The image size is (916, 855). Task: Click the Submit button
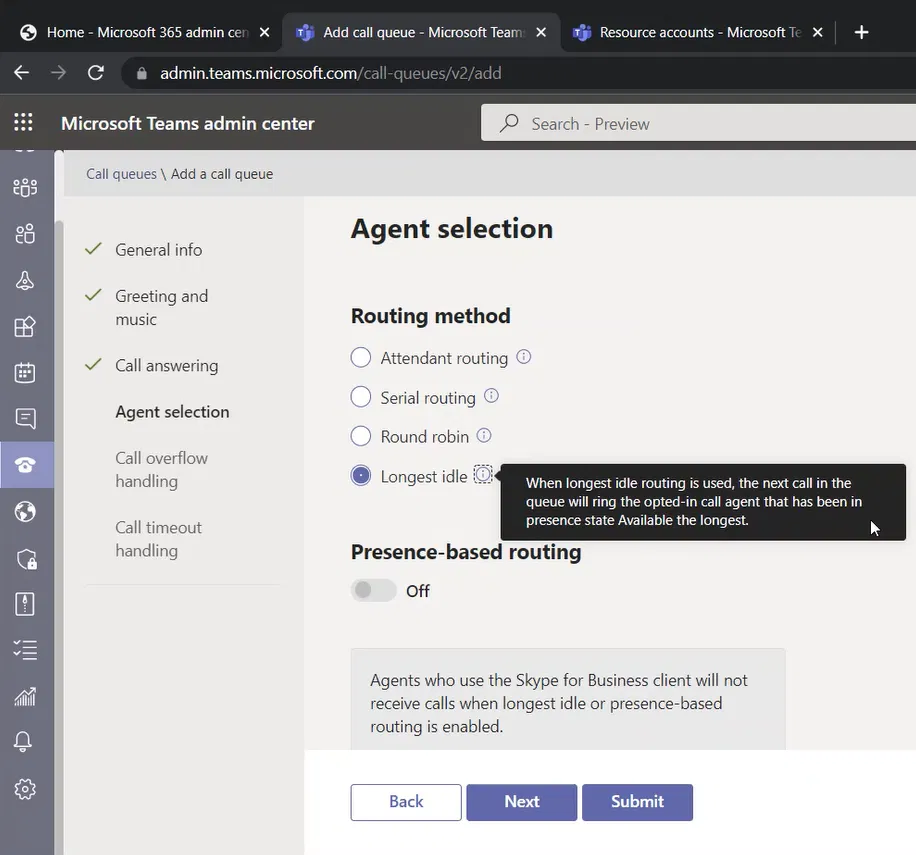[637, 802]
